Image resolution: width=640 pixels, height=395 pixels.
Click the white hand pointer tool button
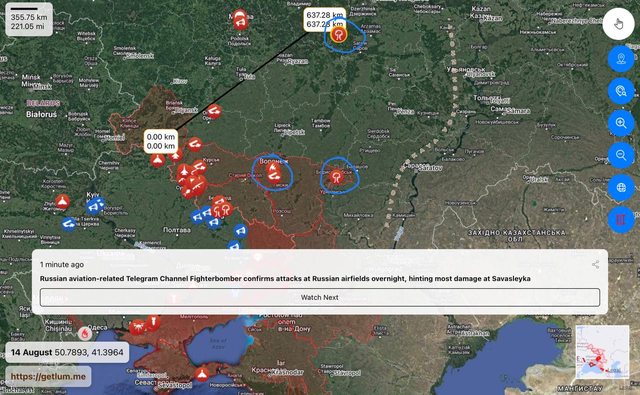618,24
